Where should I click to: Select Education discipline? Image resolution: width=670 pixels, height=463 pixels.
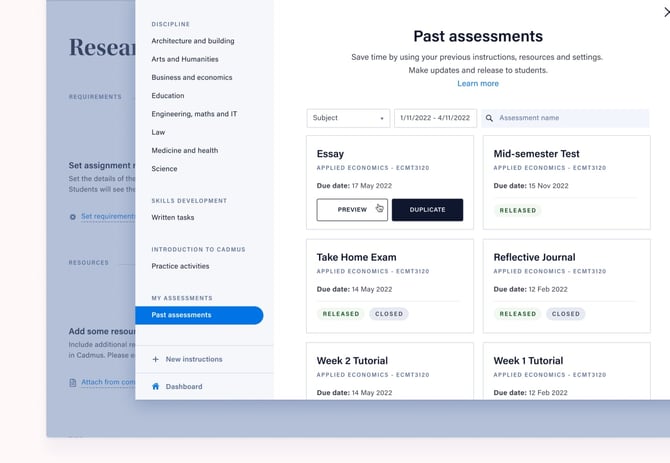point(168,96)
